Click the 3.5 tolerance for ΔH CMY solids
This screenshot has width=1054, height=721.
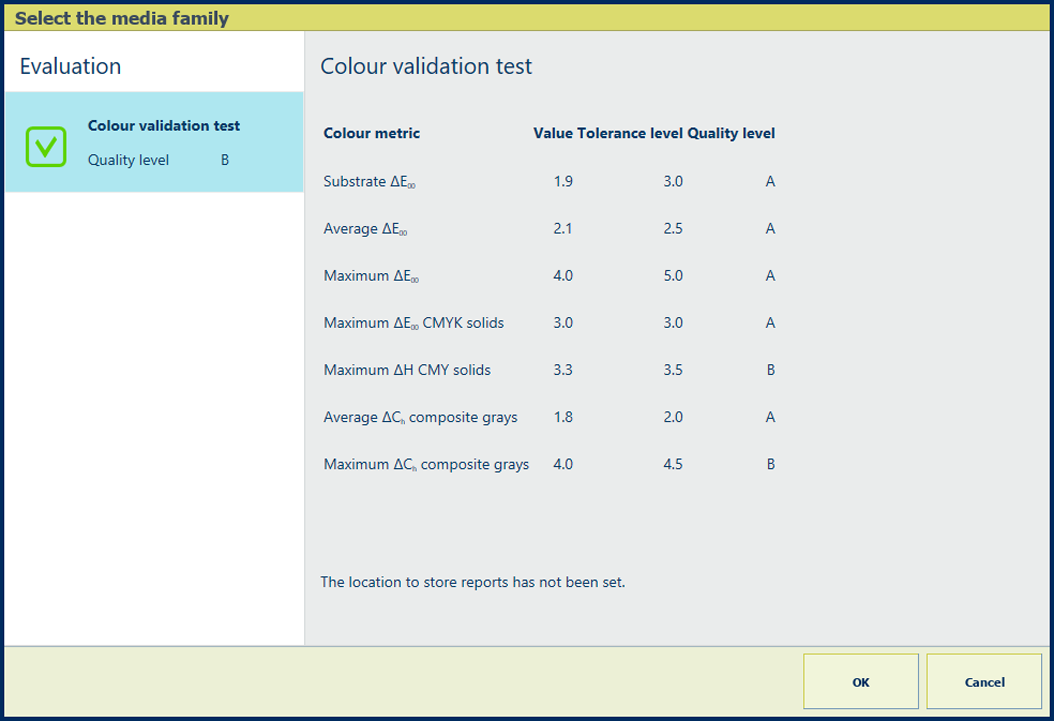[672, 370]
